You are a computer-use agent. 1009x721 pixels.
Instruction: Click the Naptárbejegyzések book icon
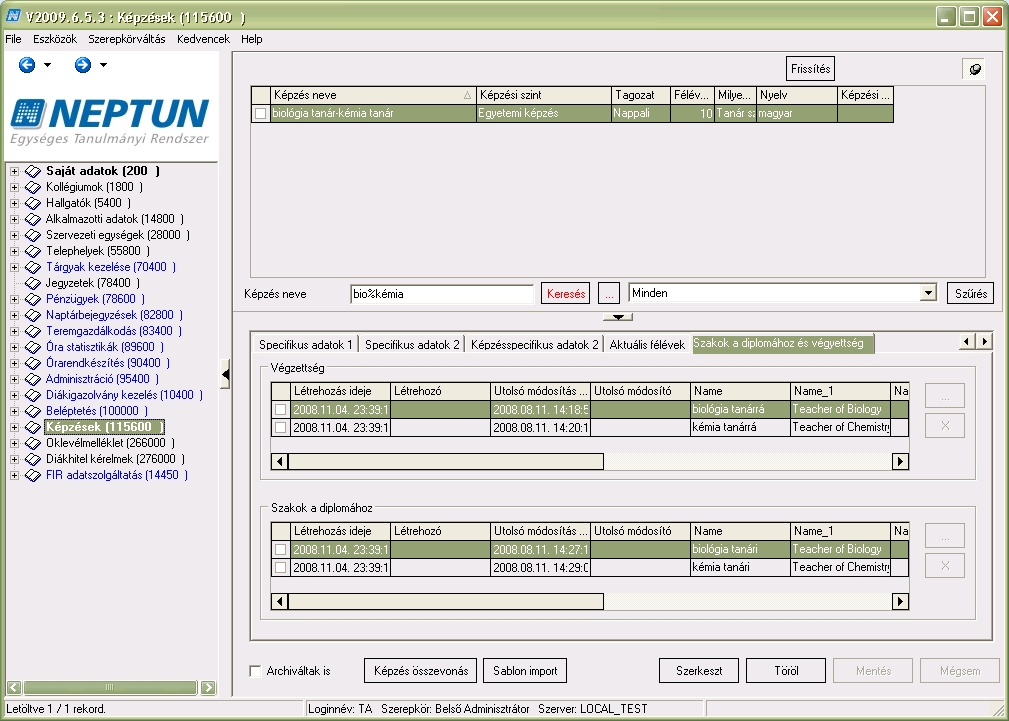coord(33,315)
